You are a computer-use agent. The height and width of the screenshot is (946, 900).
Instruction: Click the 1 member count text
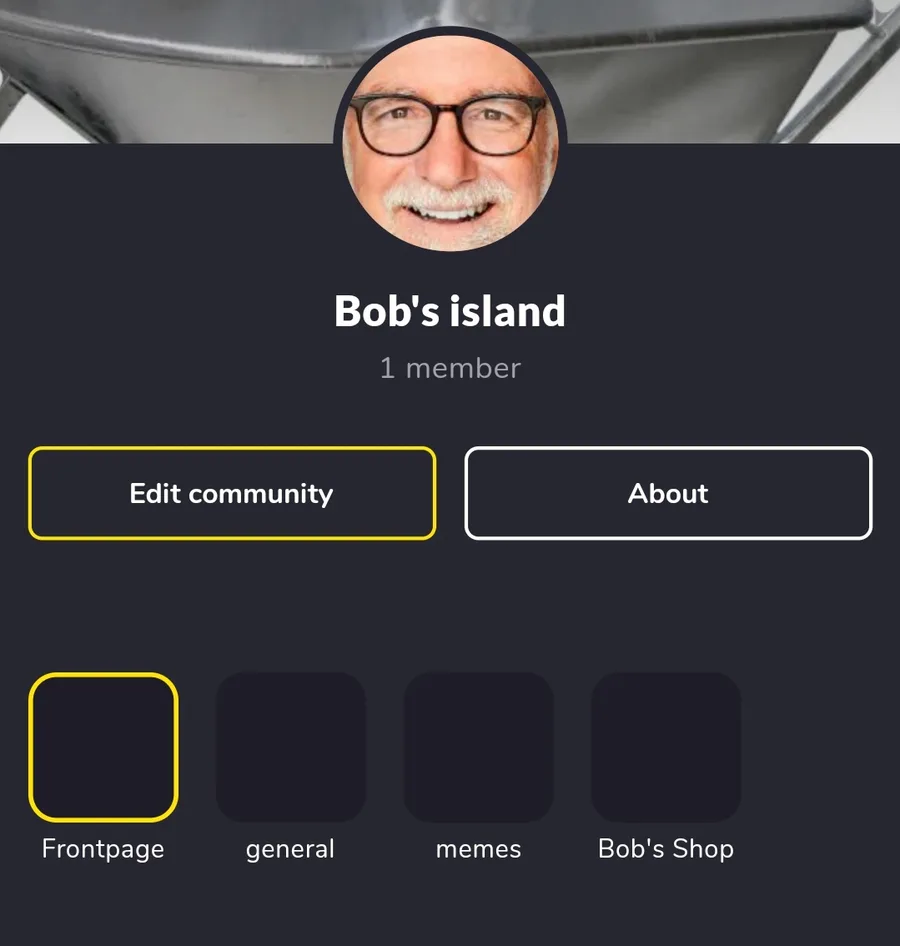tap(450, 368)
